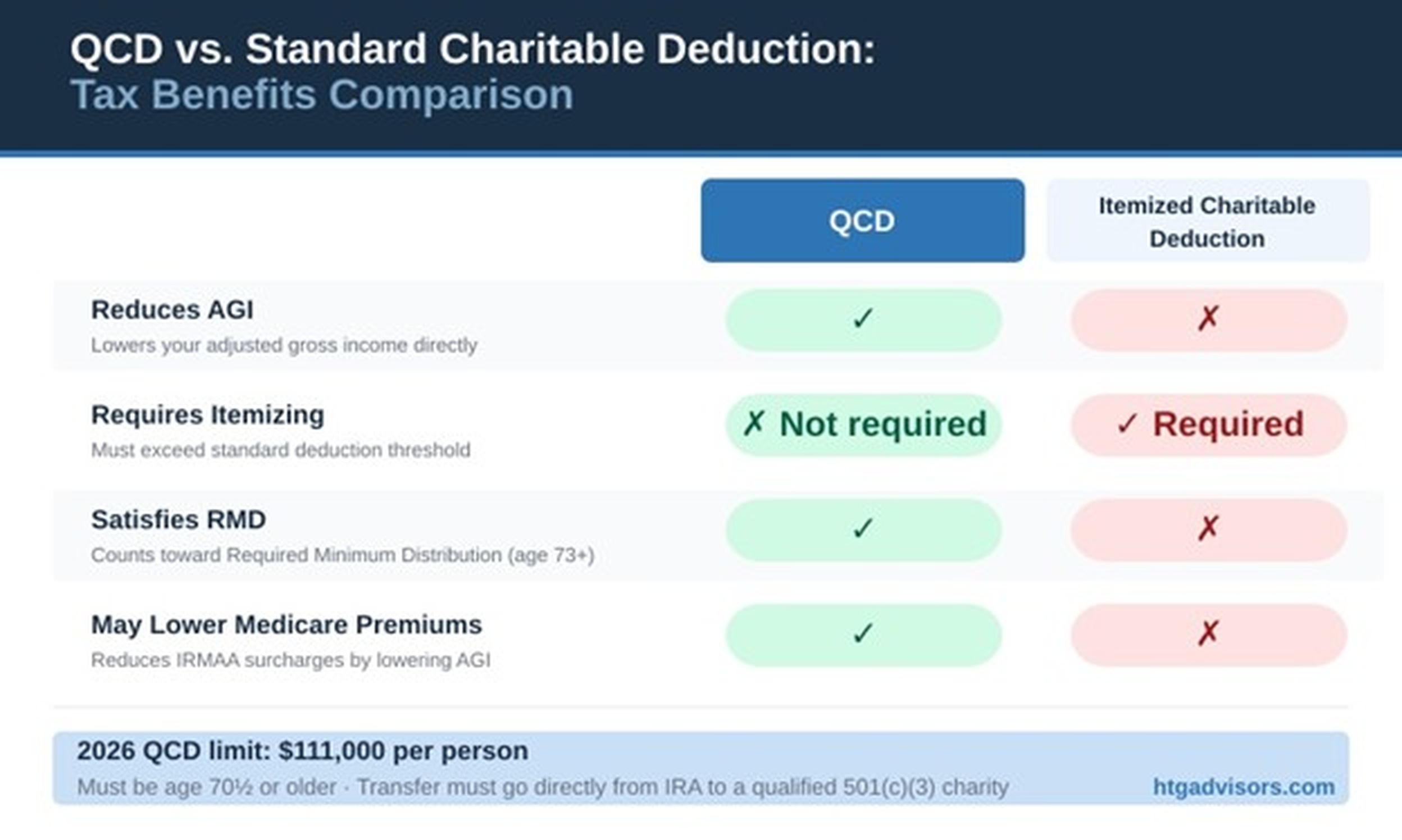Click the X icon beside "Not required"

click(x=754, y=423)
